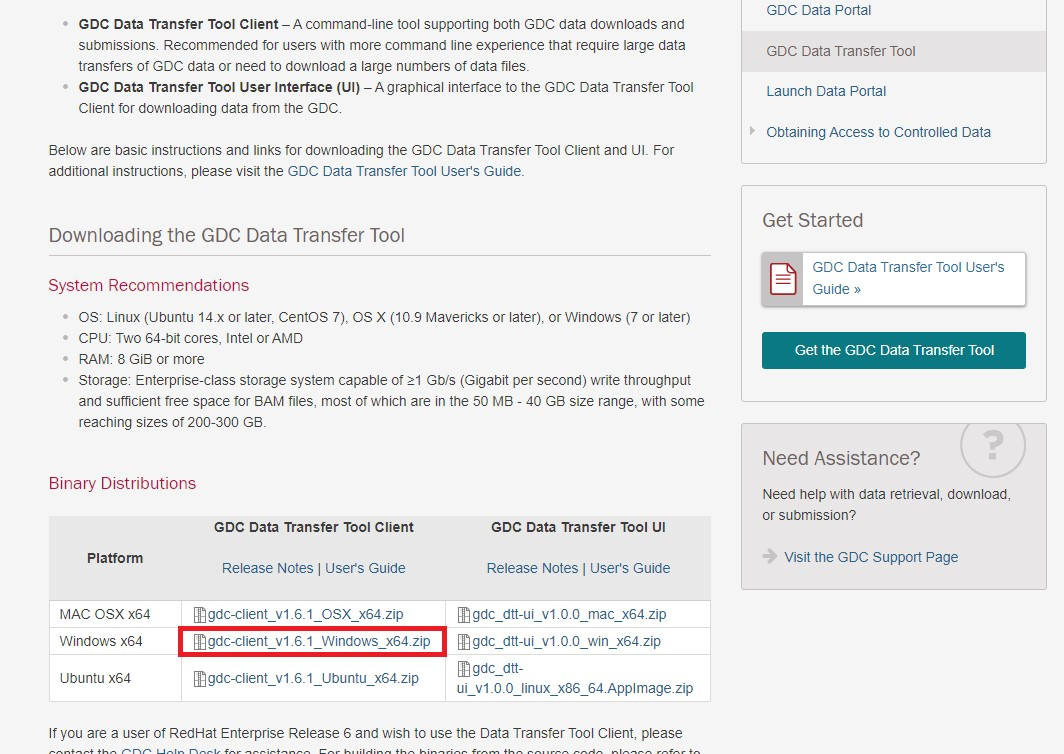Click the 'RAM: 8 GiB or more' bullet
The image size is (1064, 754).
coord(141,359)
